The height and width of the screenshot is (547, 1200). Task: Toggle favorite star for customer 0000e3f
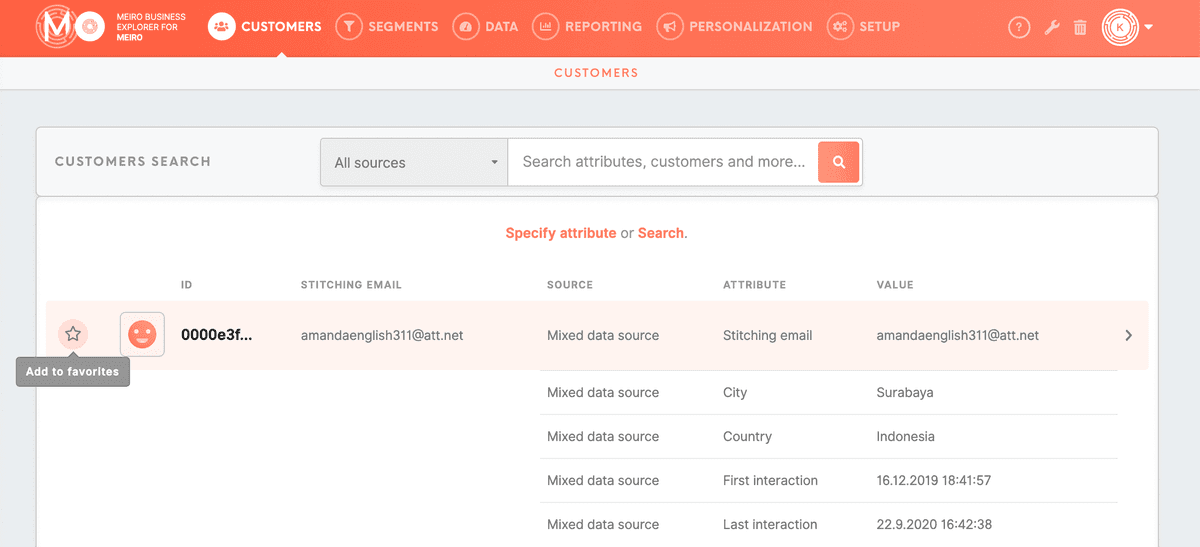tap(72, 334)
